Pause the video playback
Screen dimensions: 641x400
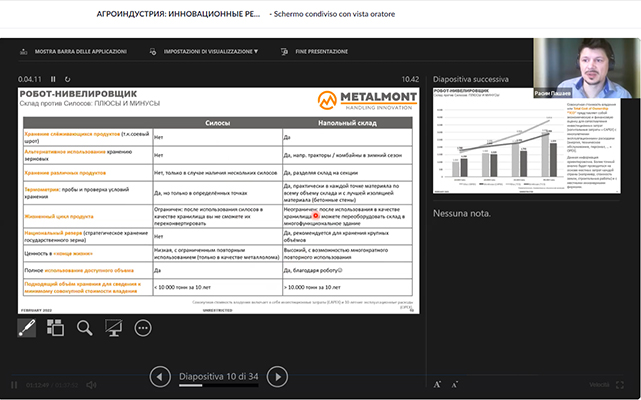pos(13,384)
